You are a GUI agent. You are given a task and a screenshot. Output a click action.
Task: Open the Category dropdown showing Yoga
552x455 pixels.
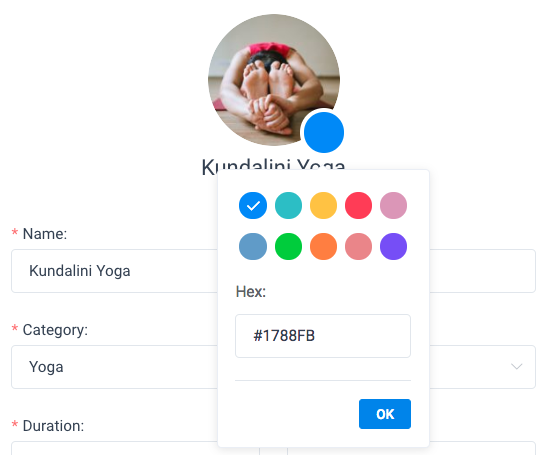pos(114,367)
